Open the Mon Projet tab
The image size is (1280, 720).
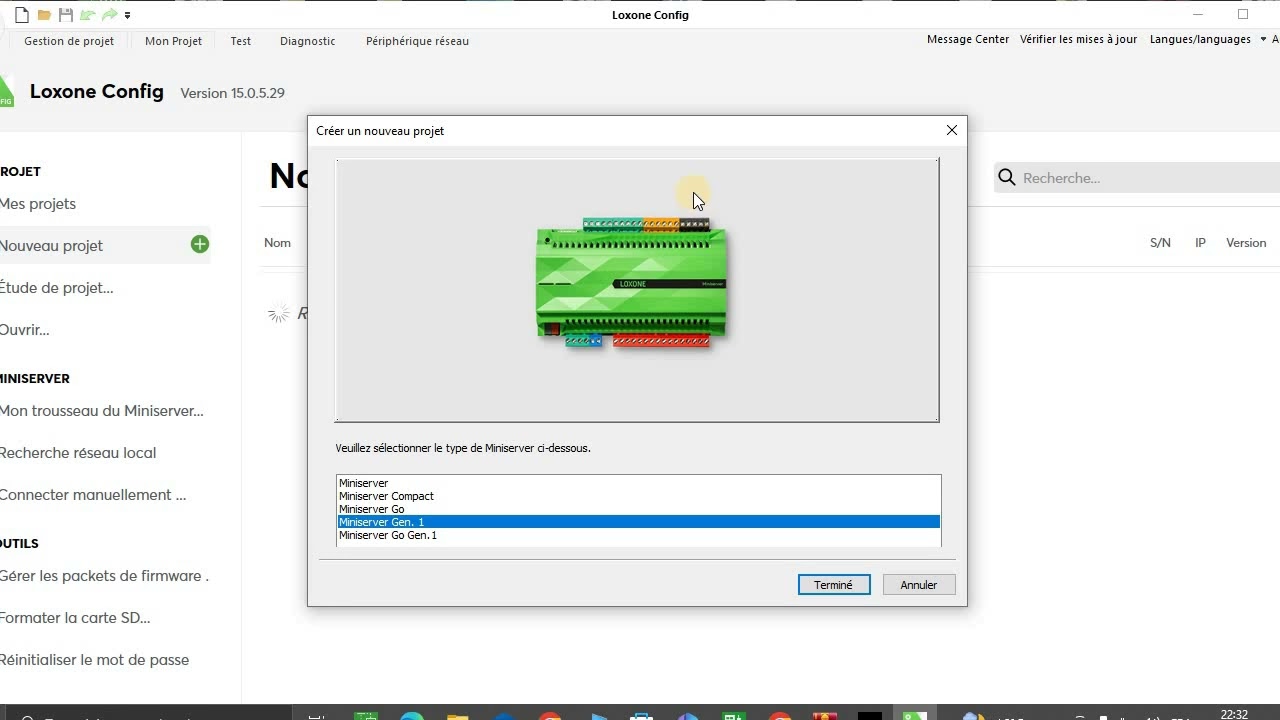point(173,41)
